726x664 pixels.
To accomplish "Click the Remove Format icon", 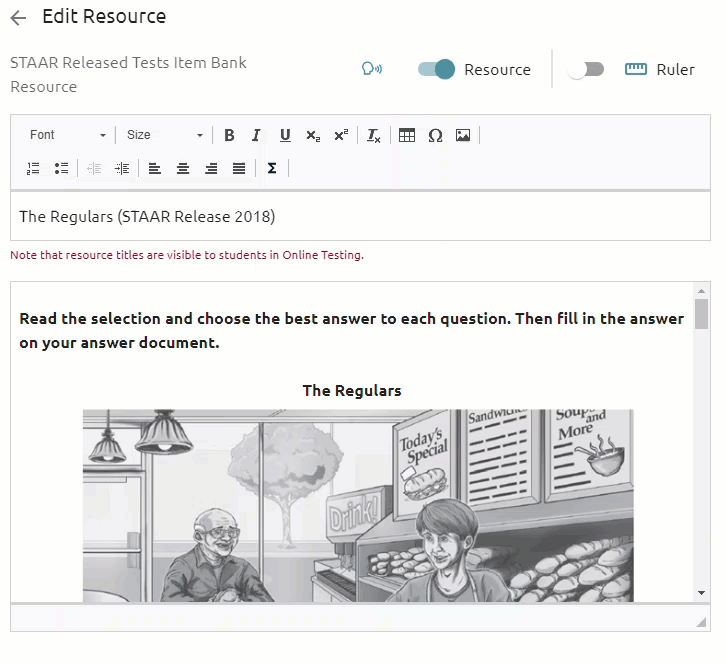I will (x=374, y=135).
